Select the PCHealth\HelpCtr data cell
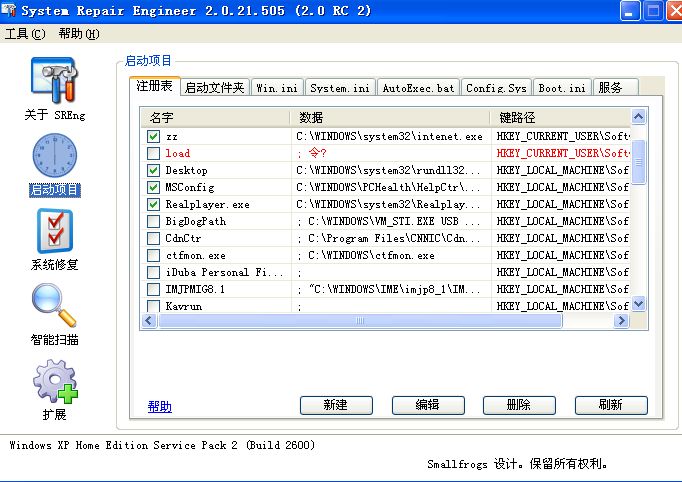The width and height of the screenshot is (682, 482). [388, 187]
